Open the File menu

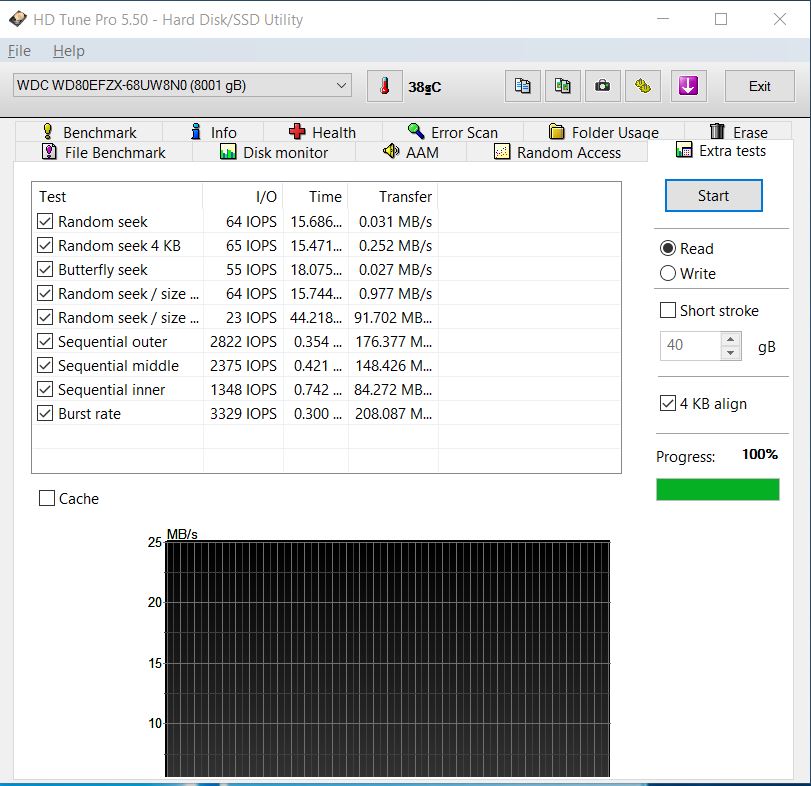19,51
